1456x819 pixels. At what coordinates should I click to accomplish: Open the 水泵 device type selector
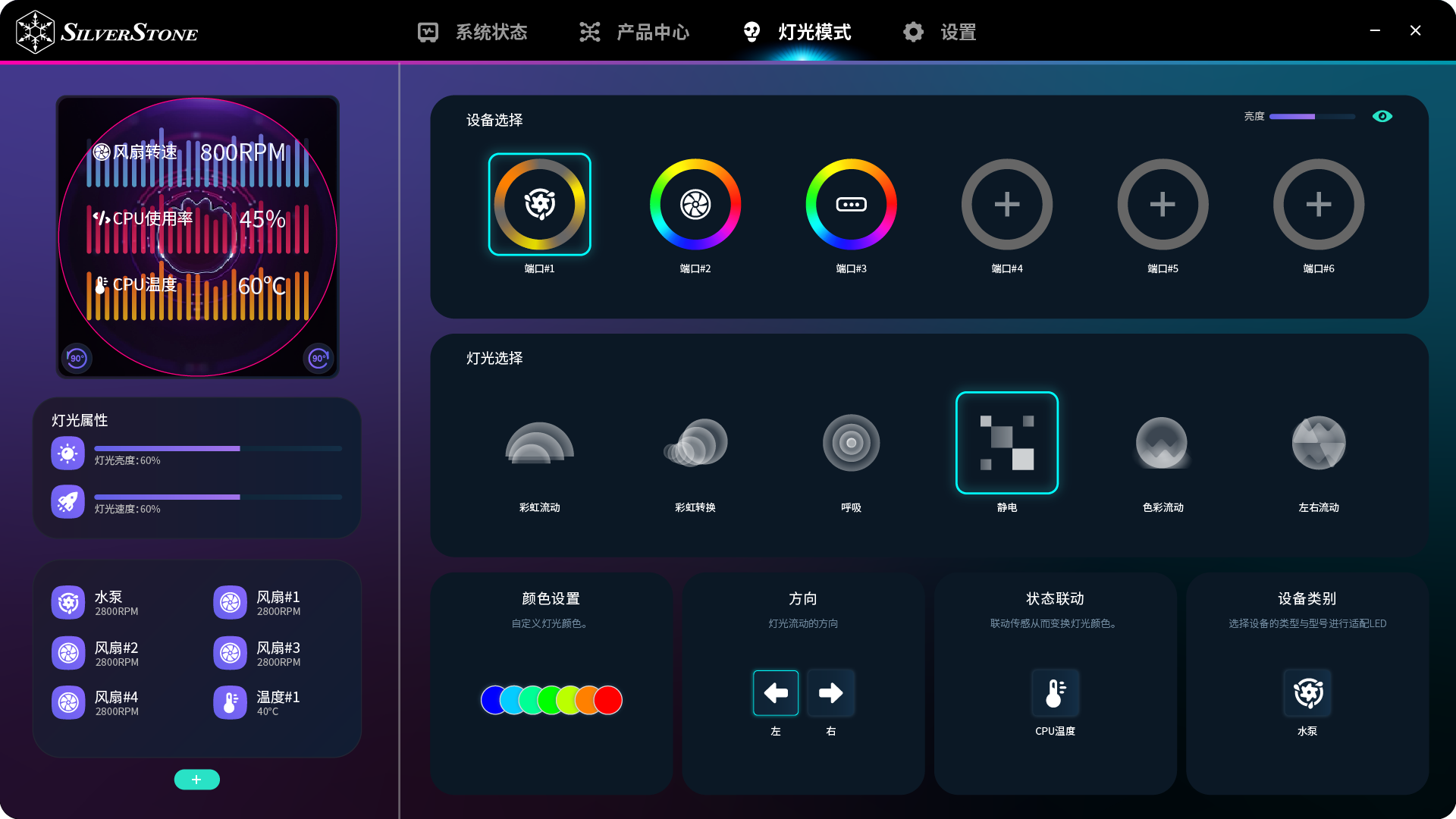tap(1307, 692)
